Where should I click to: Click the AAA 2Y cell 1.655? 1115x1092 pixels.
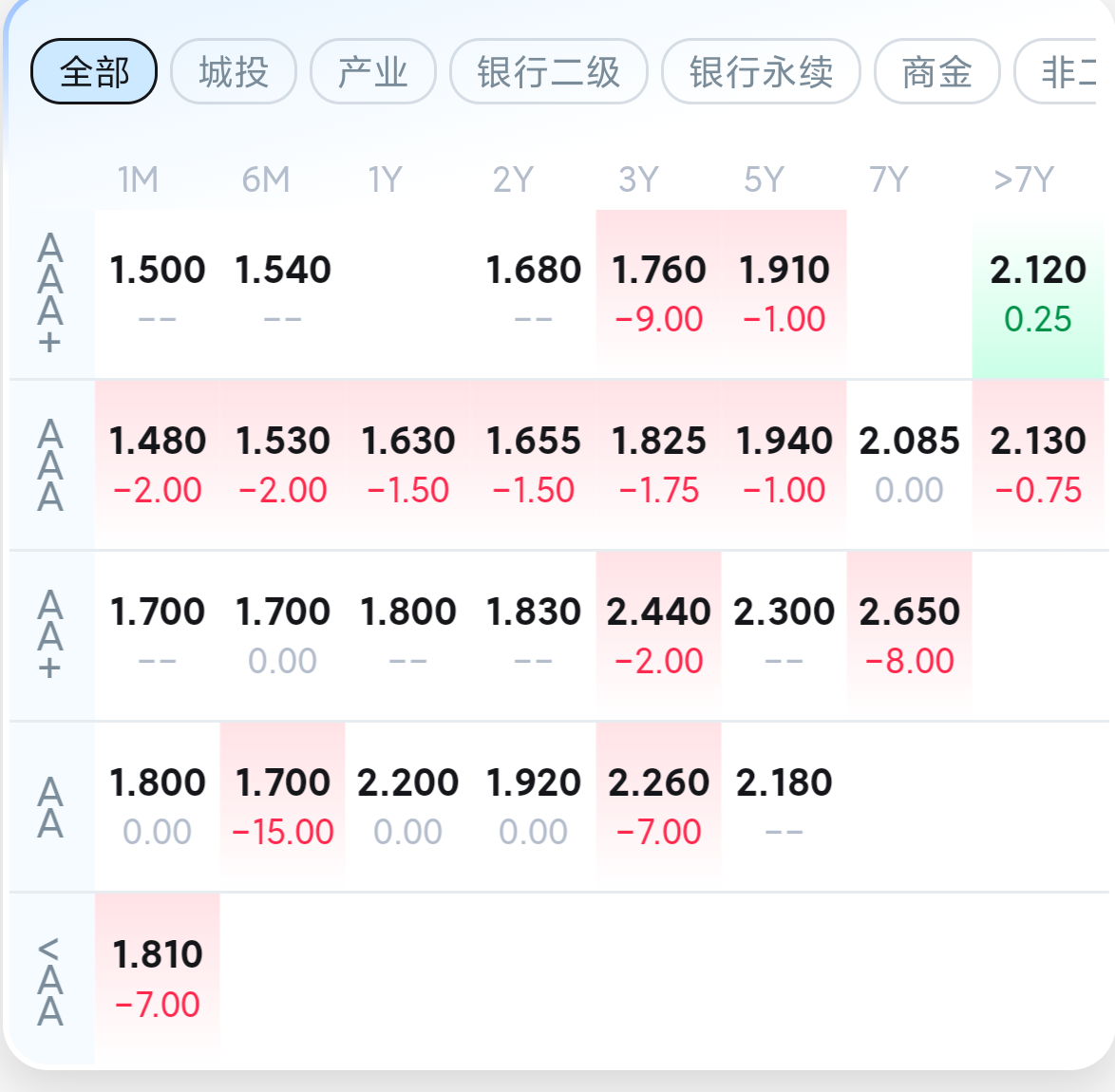click(x=534, y=464)
